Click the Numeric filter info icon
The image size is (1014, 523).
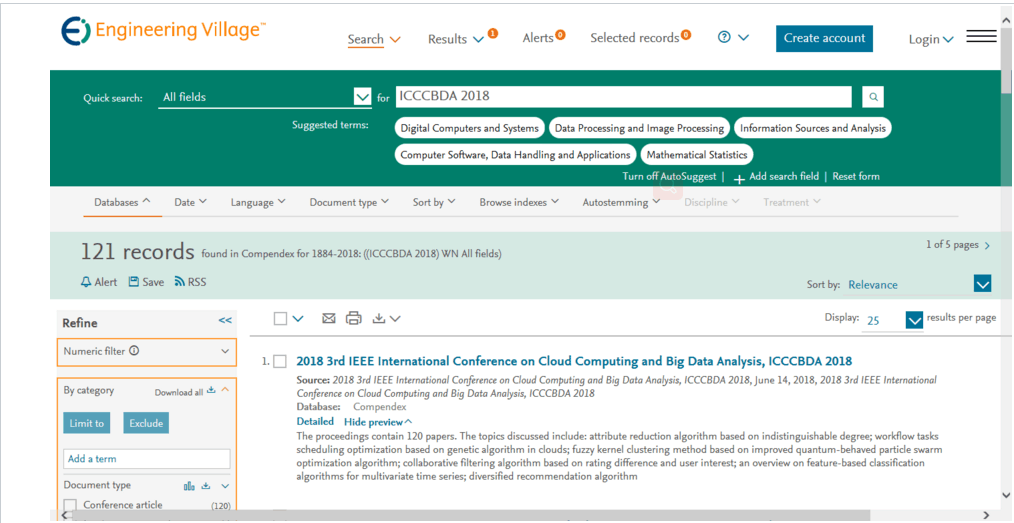[134, 351]
